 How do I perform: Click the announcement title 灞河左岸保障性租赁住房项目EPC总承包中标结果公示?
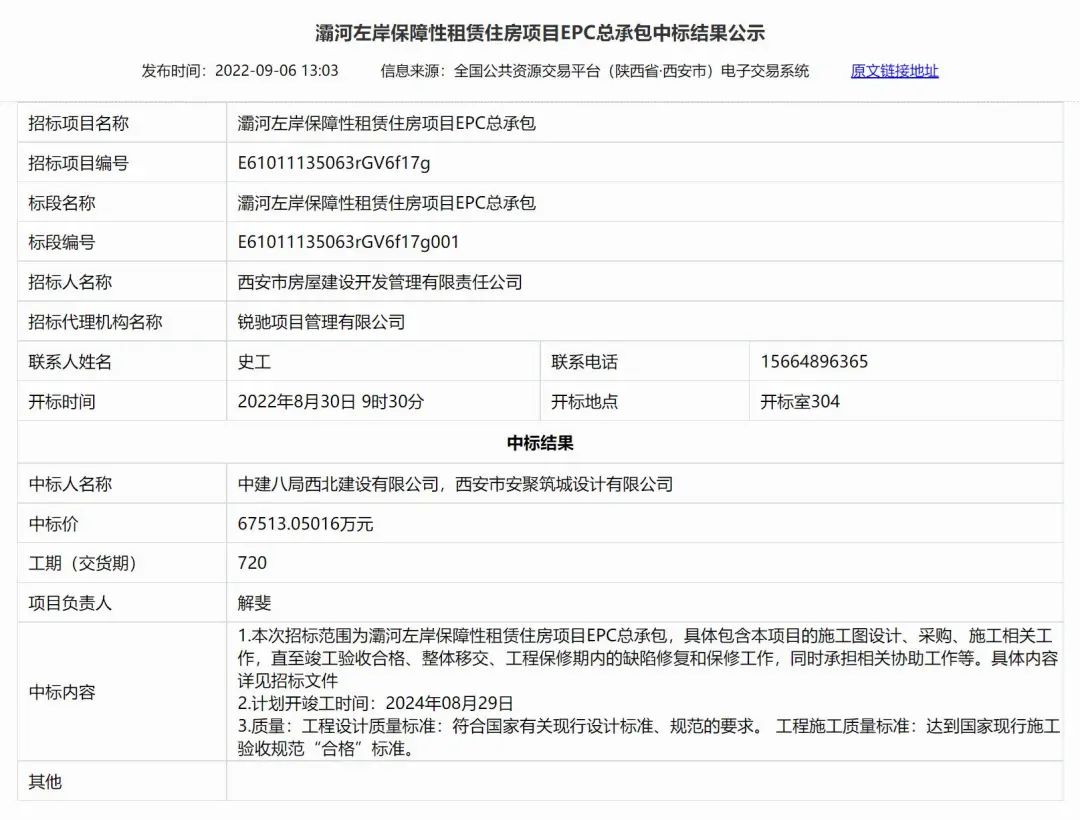pos(540,30)
